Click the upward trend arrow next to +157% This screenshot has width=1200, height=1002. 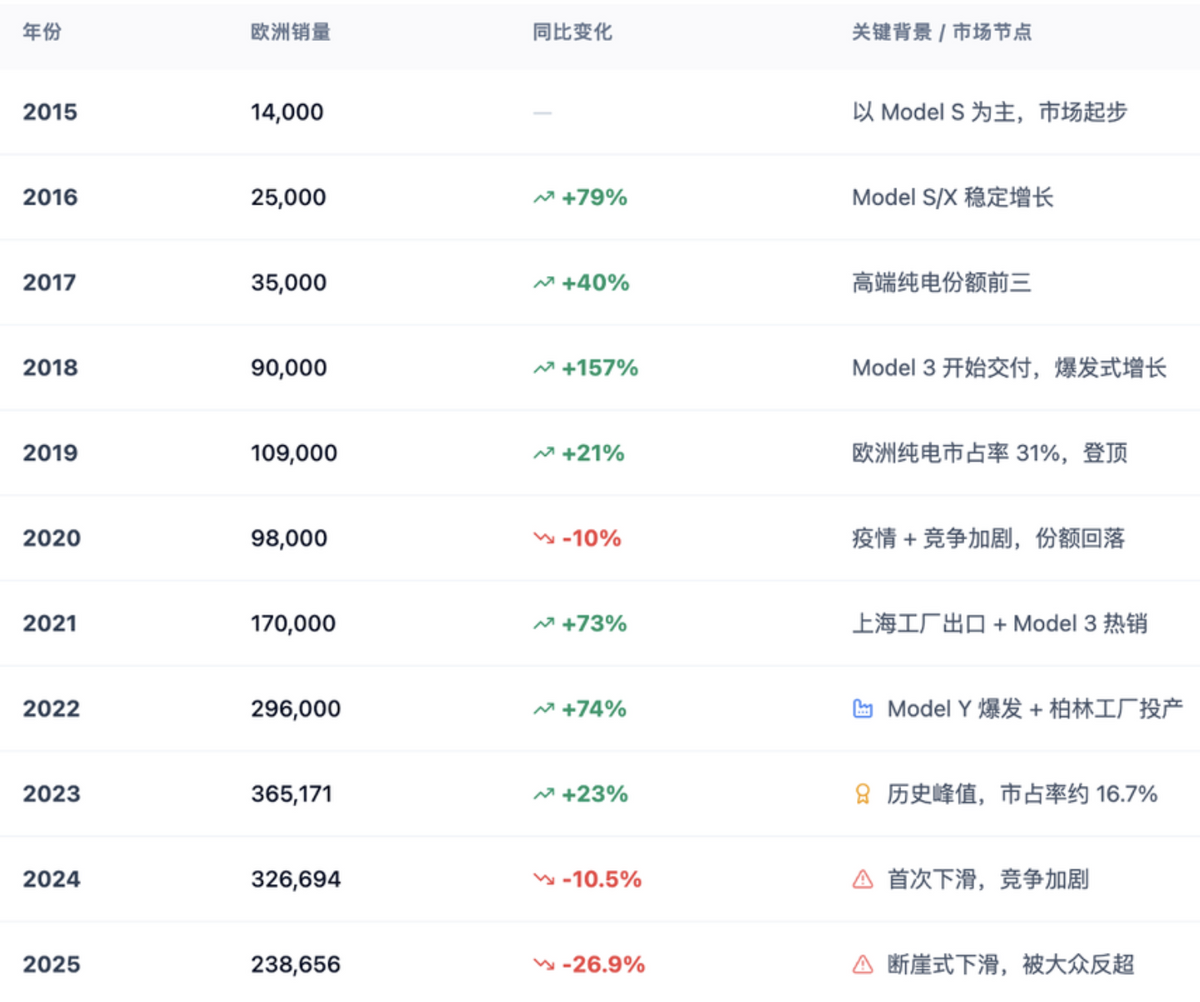(x=543, y=368)
